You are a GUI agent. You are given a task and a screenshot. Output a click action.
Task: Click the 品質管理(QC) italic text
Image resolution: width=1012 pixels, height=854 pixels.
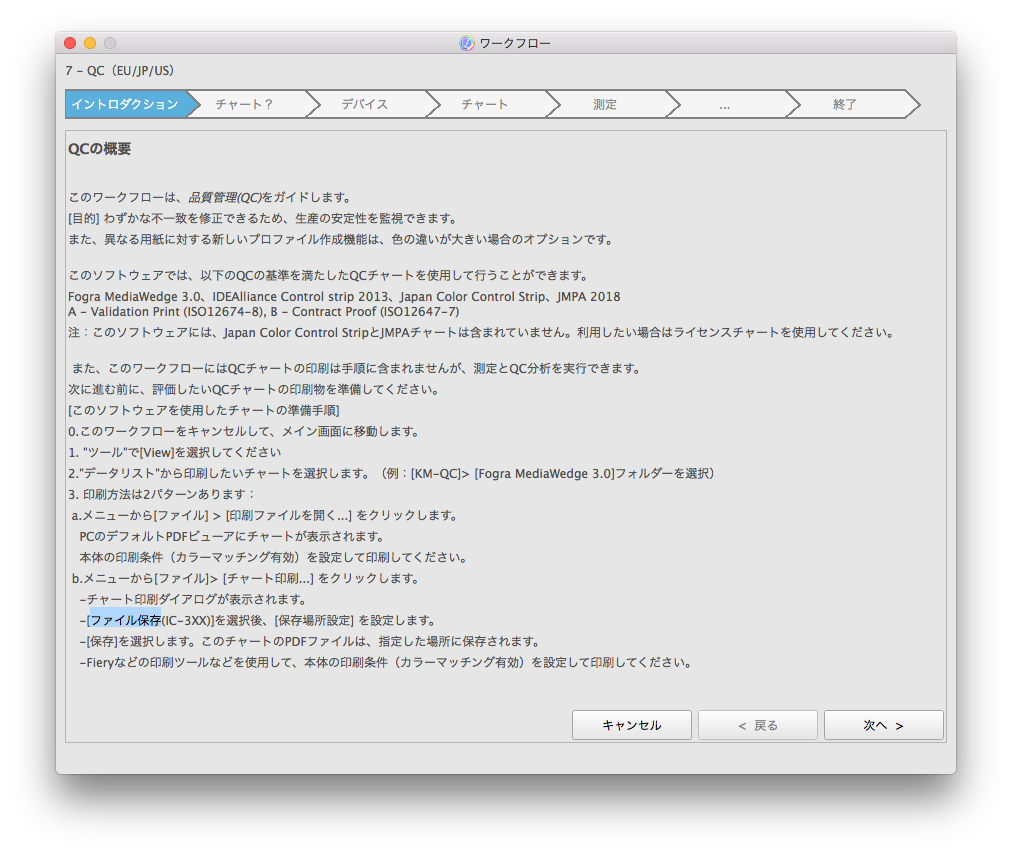tap(225, 198)
